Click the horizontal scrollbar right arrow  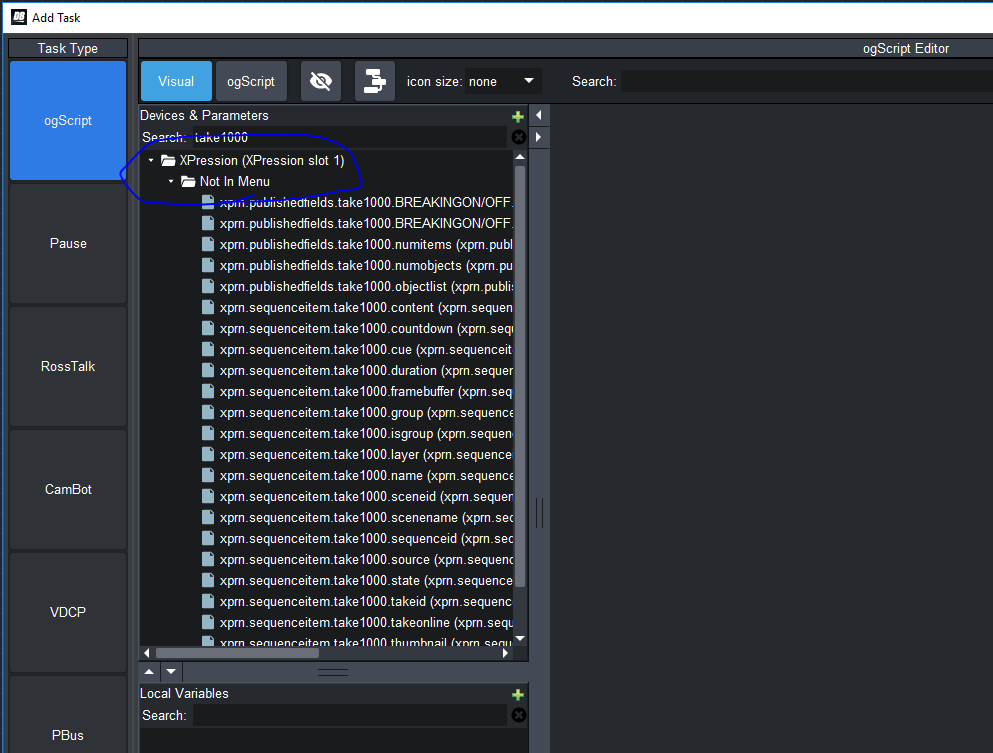[505, 653]
